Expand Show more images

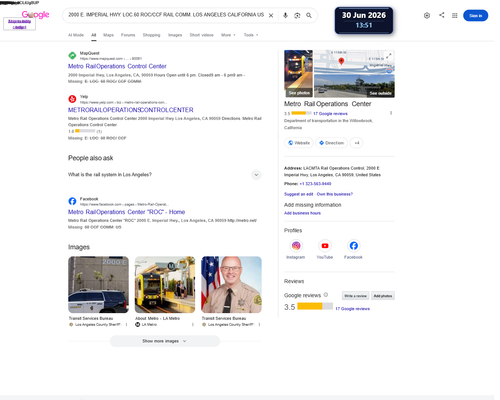165,341
